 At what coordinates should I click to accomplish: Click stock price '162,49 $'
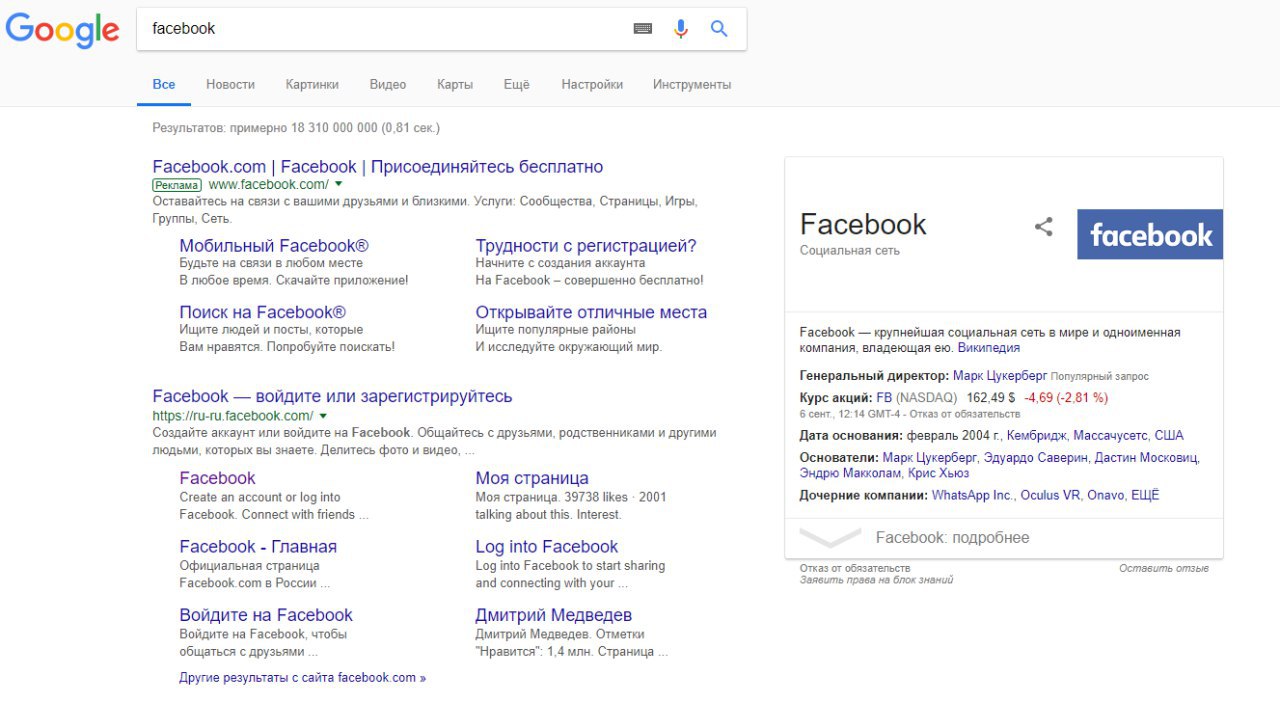click(991, 397)
